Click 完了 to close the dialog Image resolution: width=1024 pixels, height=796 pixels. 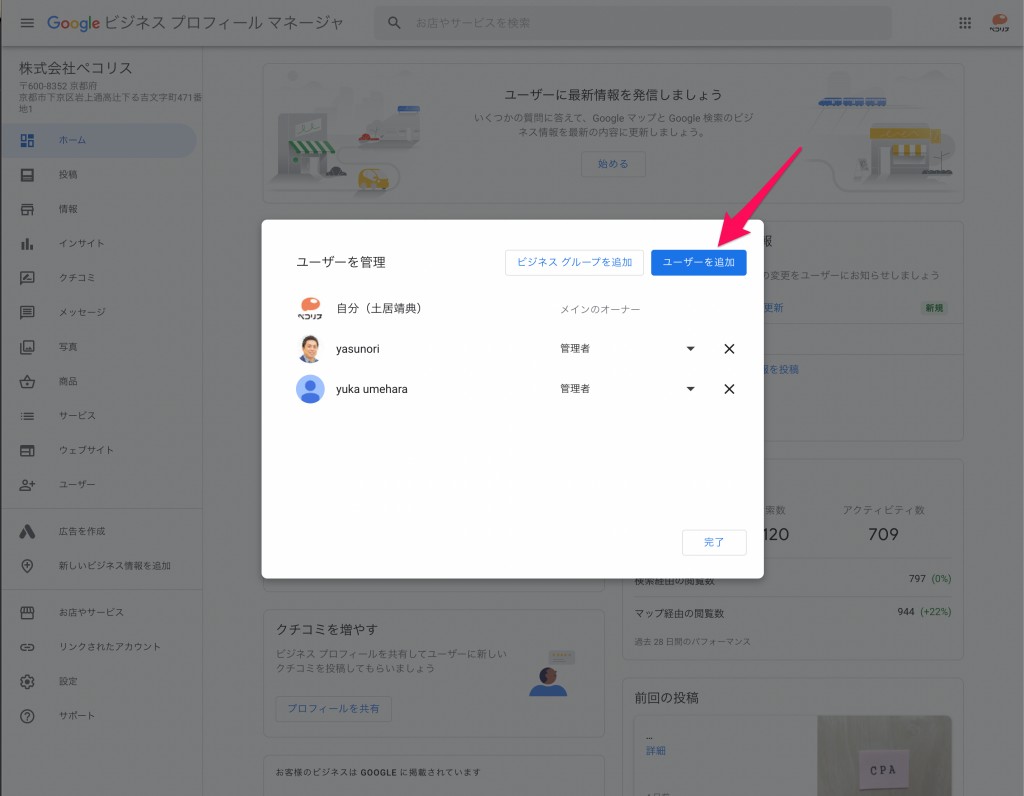(714, 543)
